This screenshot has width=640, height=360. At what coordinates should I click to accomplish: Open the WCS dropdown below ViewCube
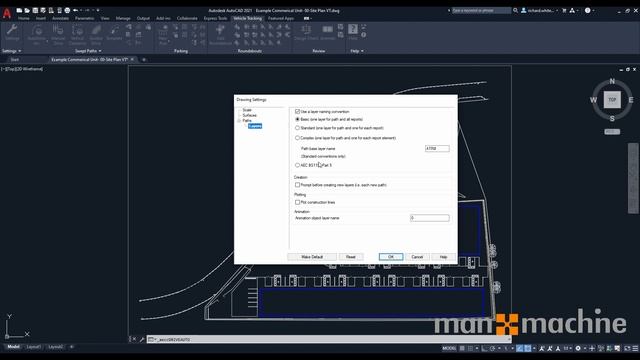click(612, 132)
